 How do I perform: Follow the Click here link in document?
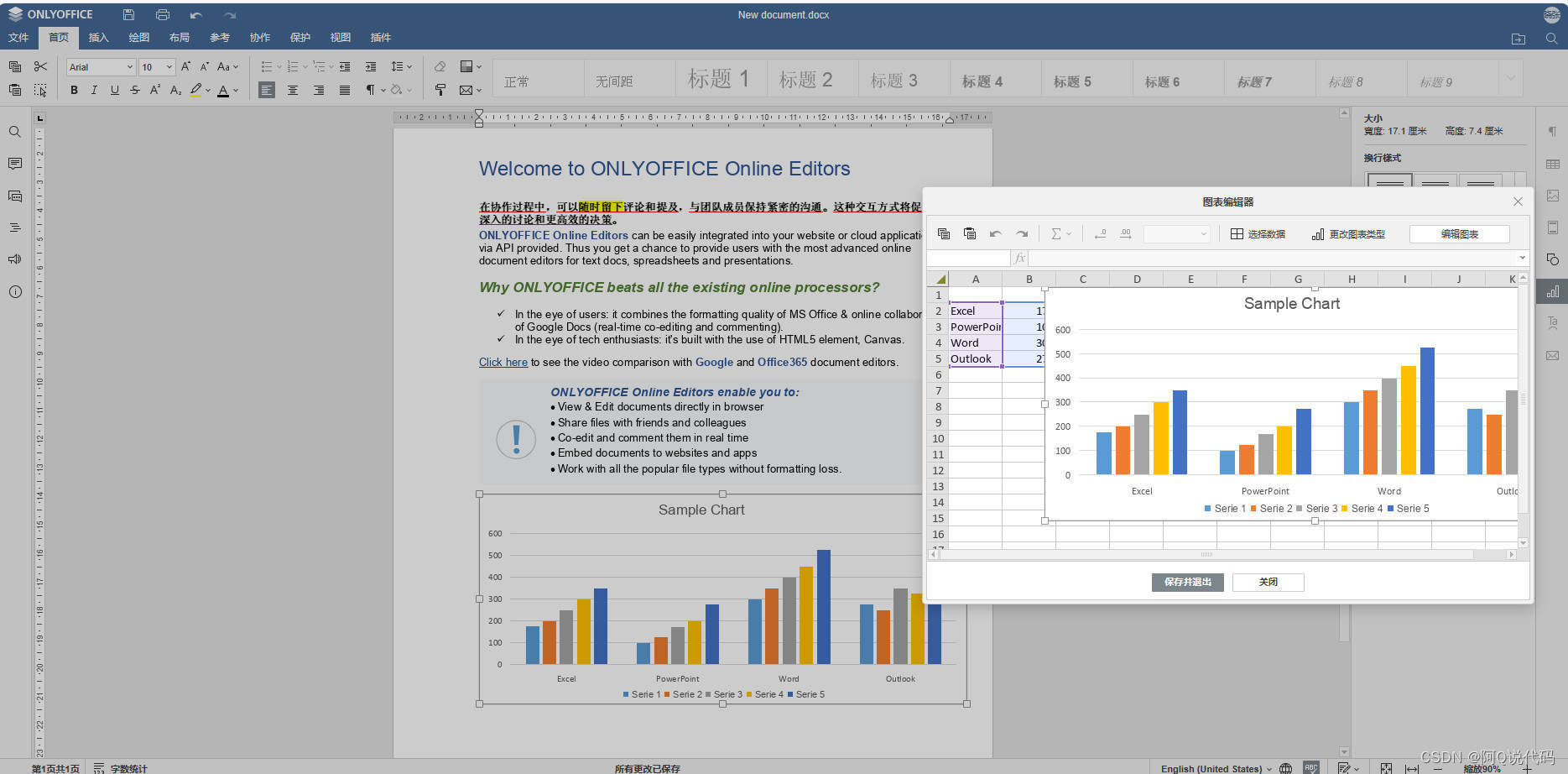click(x=503, y=362)
